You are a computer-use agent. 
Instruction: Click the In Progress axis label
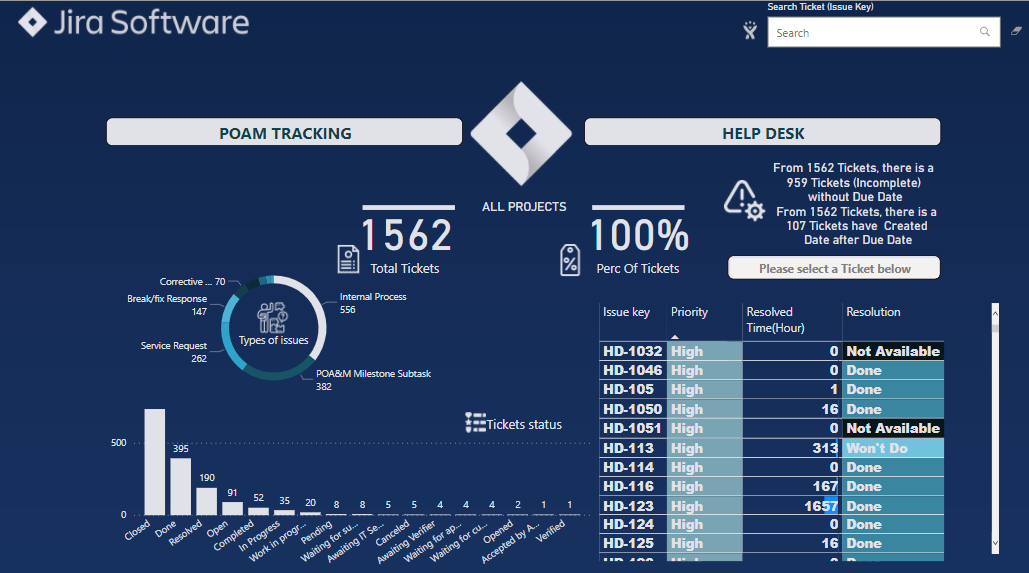tap(259, 536)
